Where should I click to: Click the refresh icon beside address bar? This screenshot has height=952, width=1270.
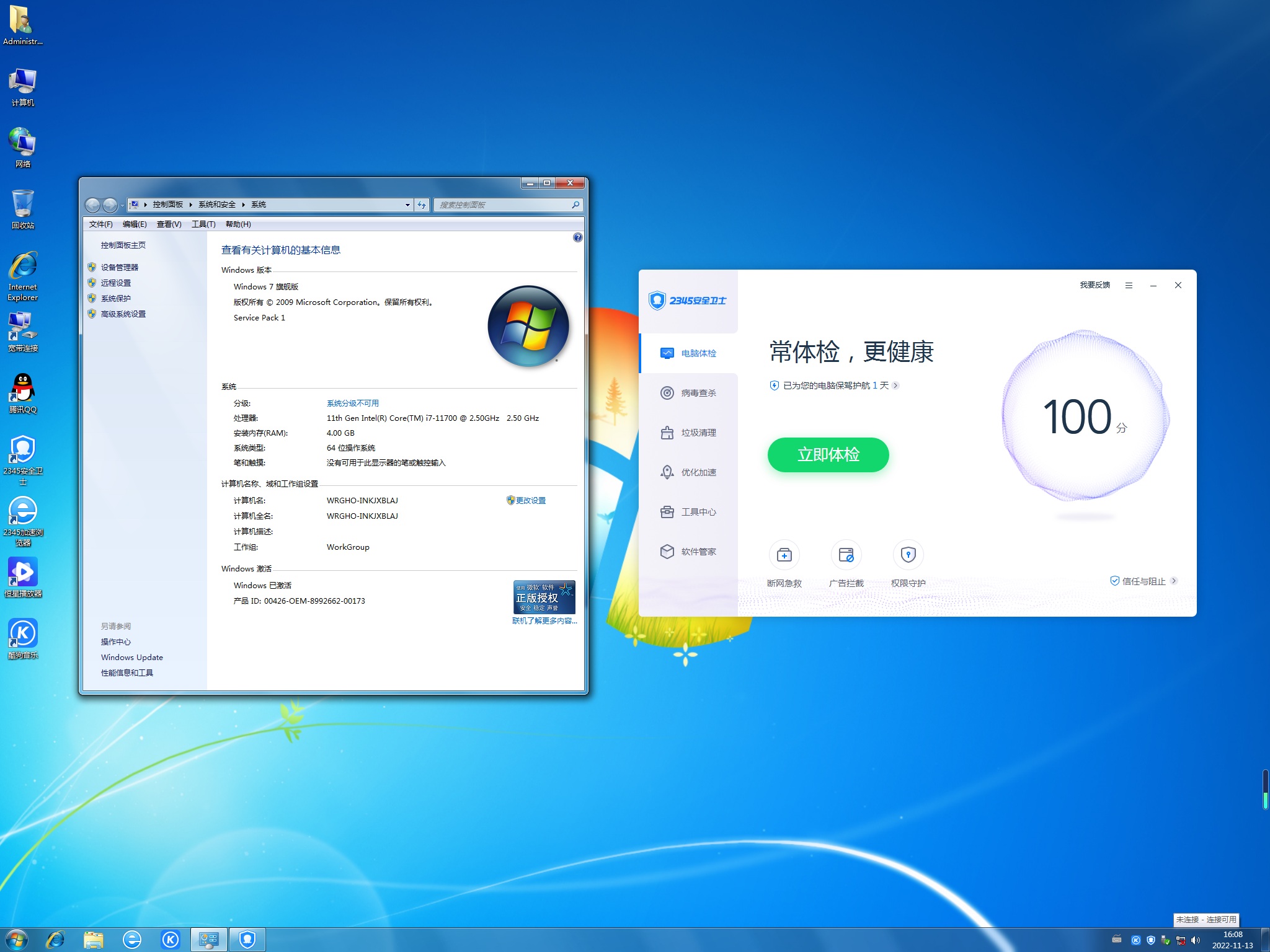tap(422, 205)
